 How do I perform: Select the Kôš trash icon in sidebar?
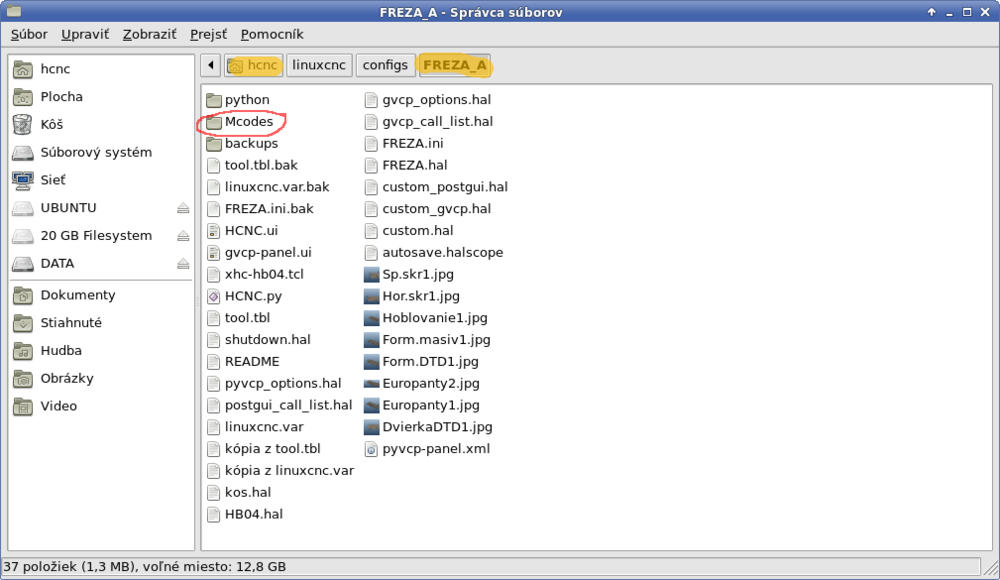pos(22,125)
